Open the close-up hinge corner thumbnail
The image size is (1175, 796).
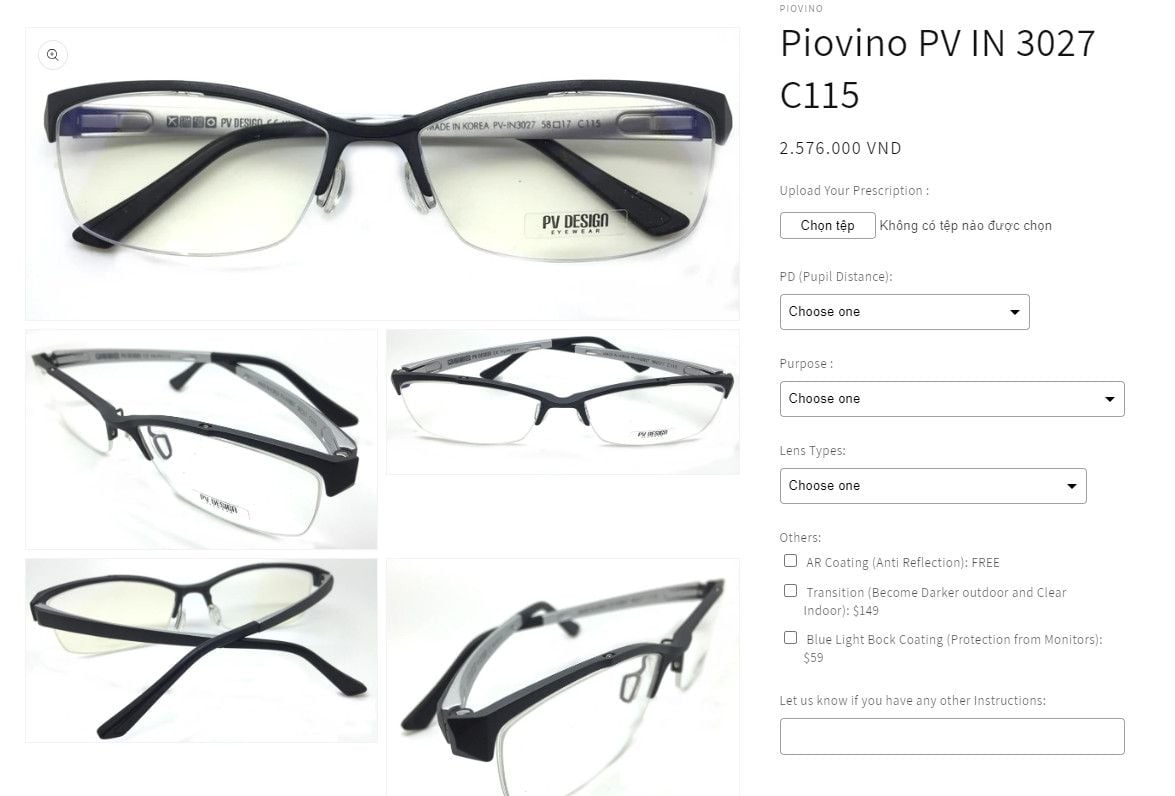point(563,678)
